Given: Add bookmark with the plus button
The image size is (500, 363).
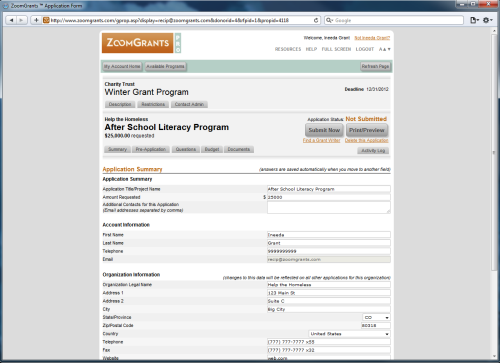Looking at the screenshot, I should 36,20.
